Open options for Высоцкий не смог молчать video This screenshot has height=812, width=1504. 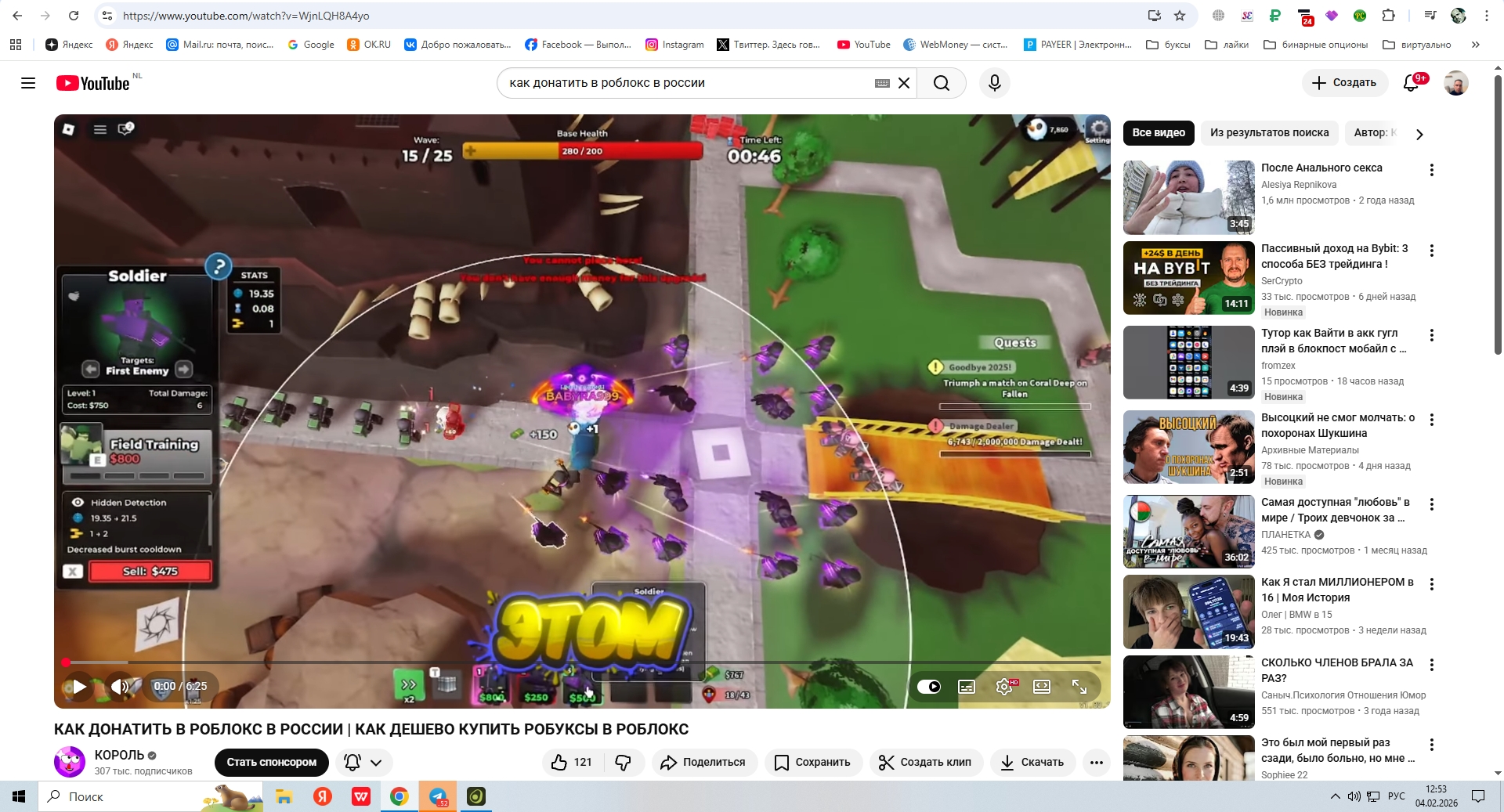coord(1432,420)
